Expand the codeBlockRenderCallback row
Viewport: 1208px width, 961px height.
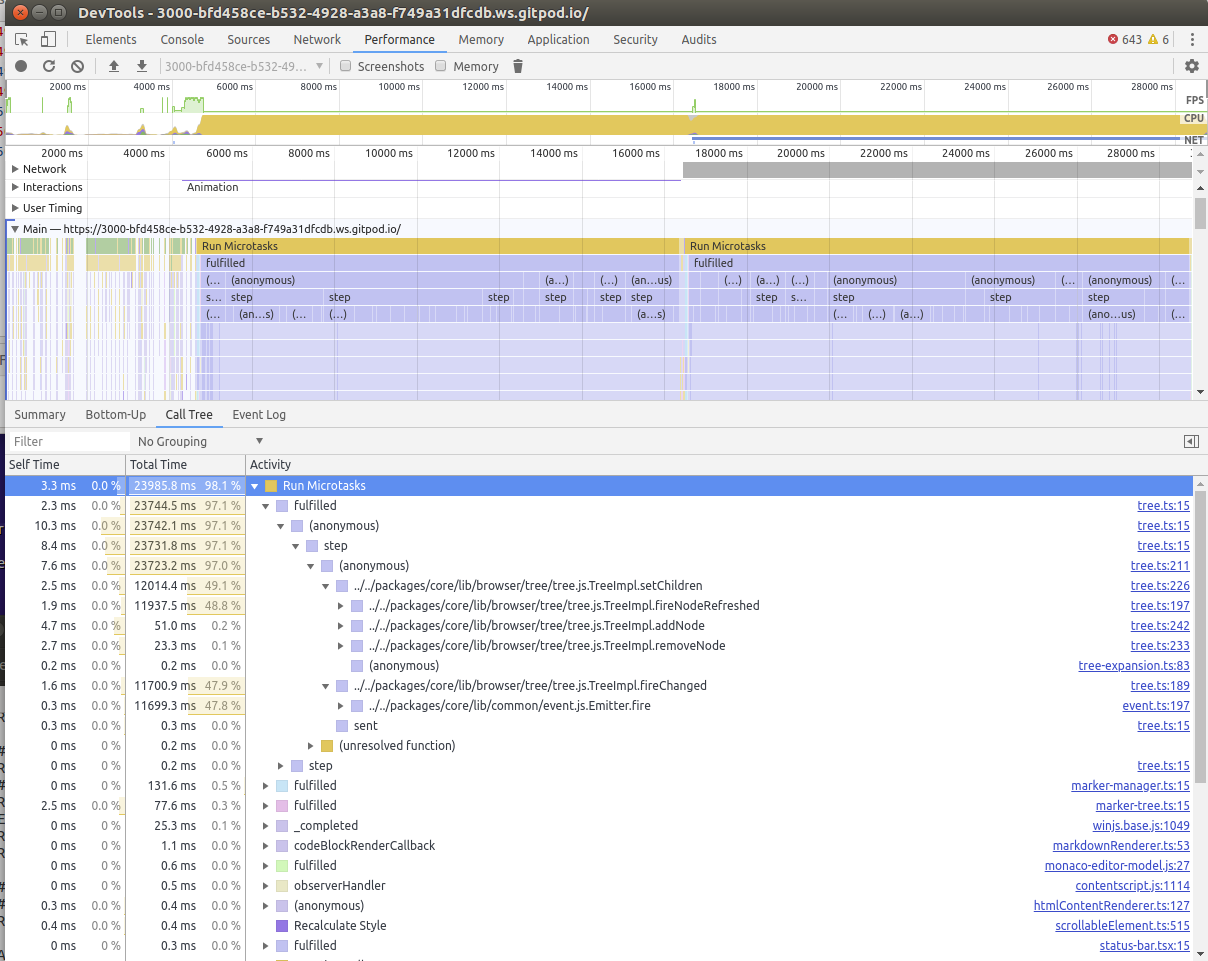click(266, 846)
